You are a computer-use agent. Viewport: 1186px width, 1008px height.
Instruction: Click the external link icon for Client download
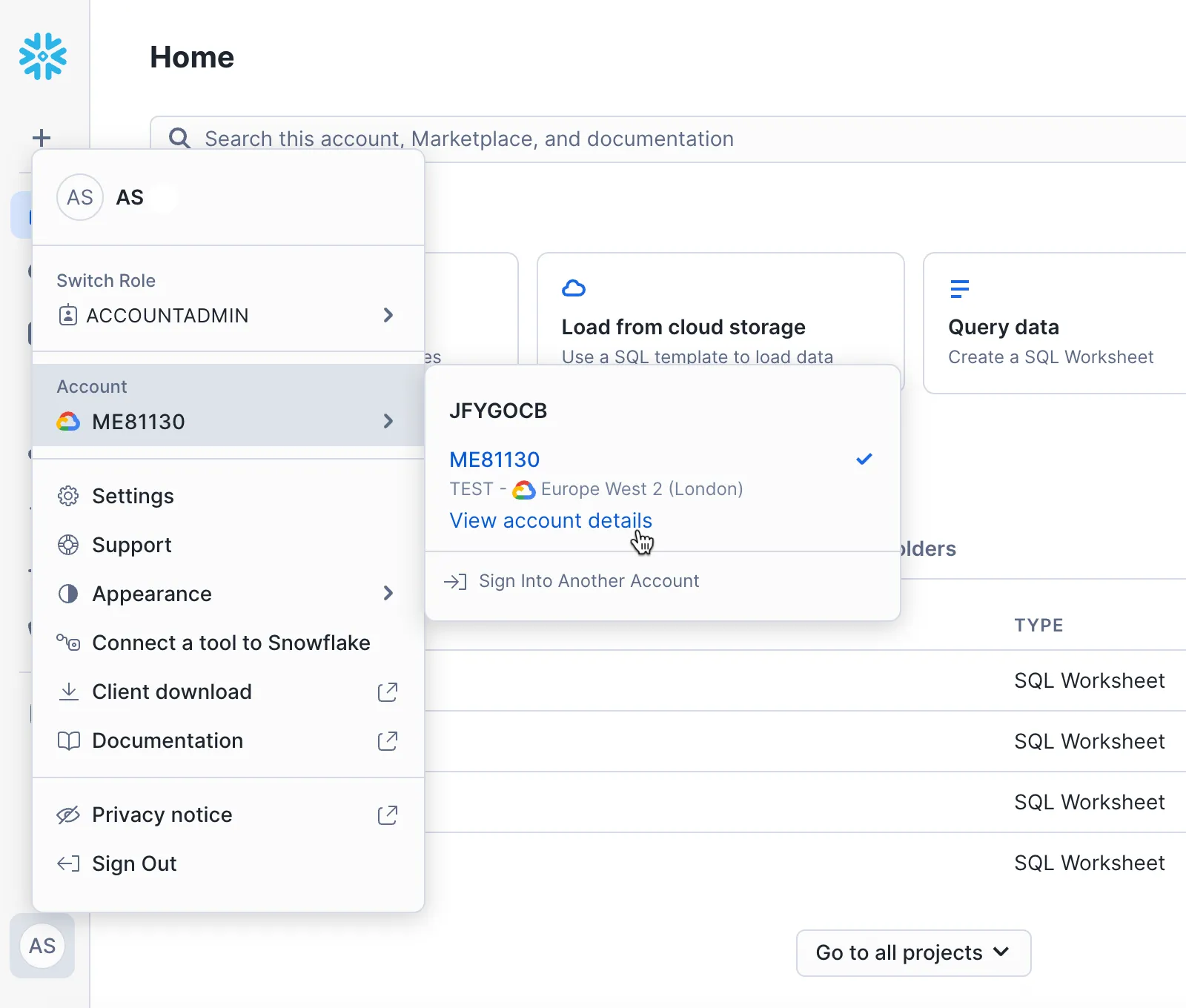click(x=388, y=692)
